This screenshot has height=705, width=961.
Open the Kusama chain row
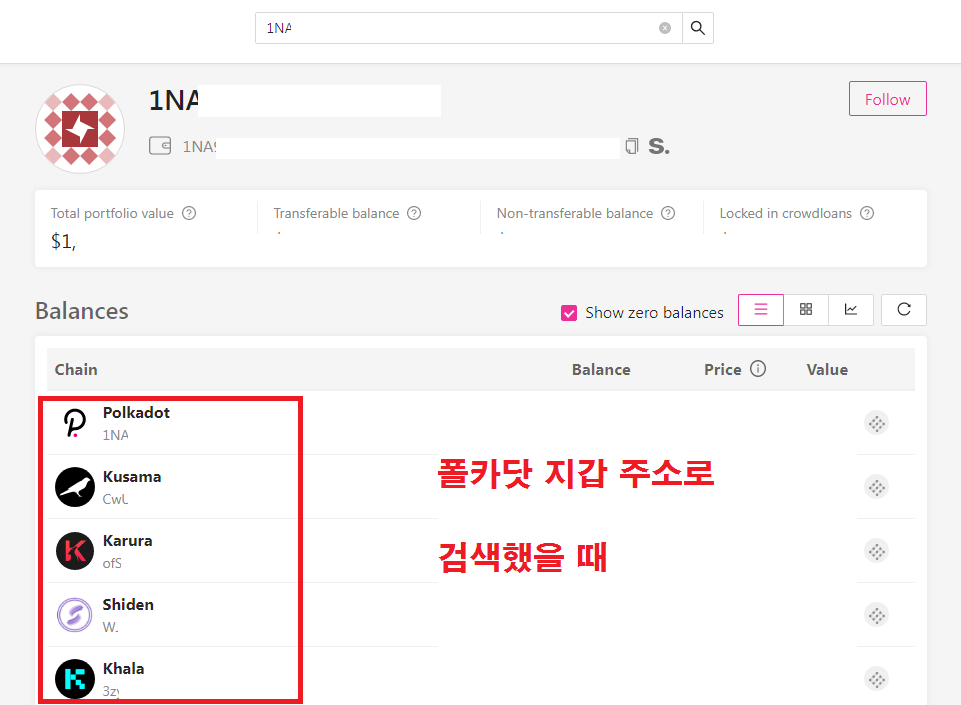tap(481, 487)
